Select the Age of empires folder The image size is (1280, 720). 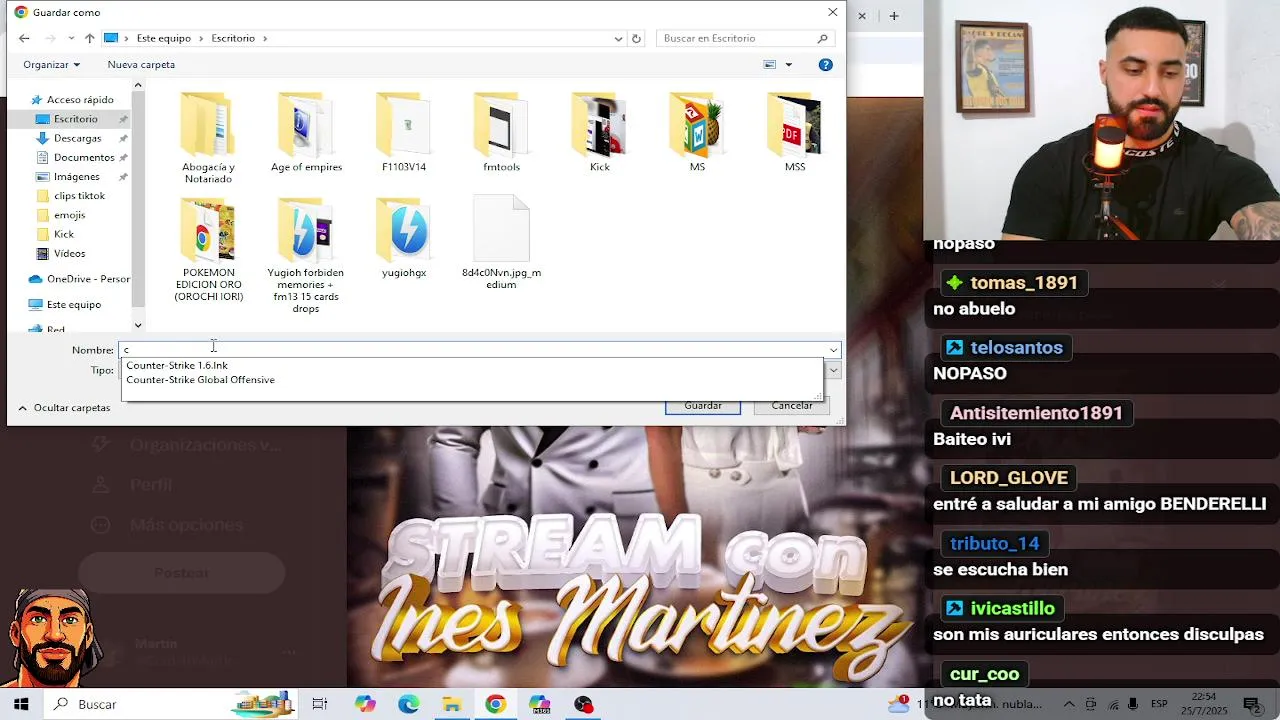coord(306,132)
